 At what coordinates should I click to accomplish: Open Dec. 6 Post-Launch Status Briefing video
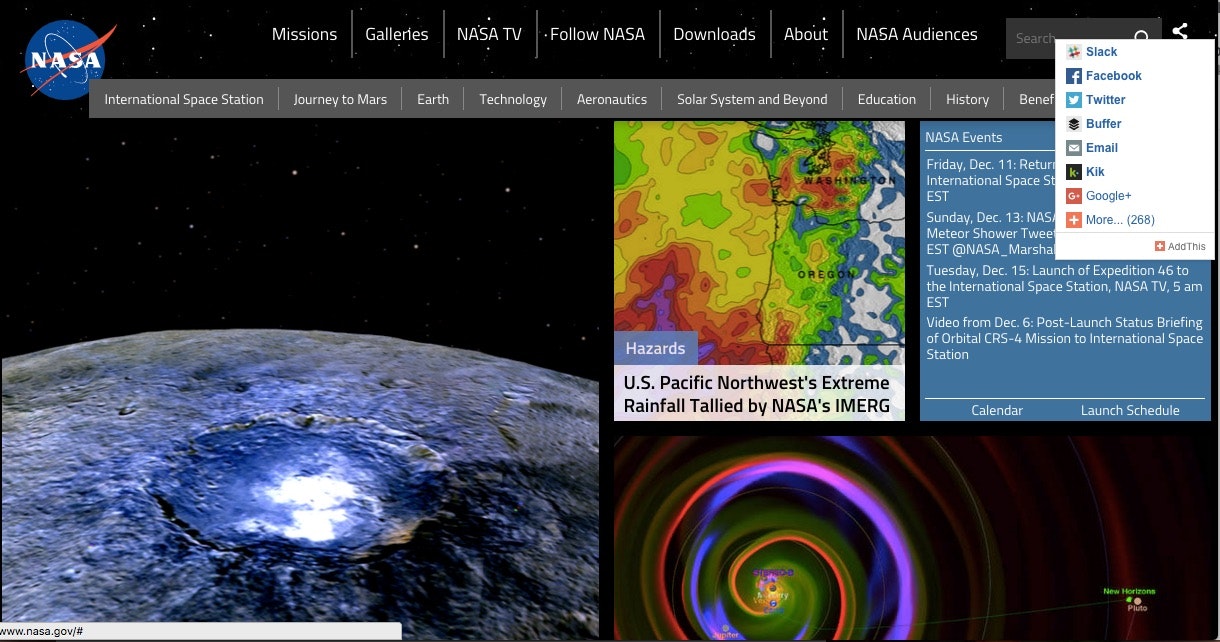pos(1064,338)
